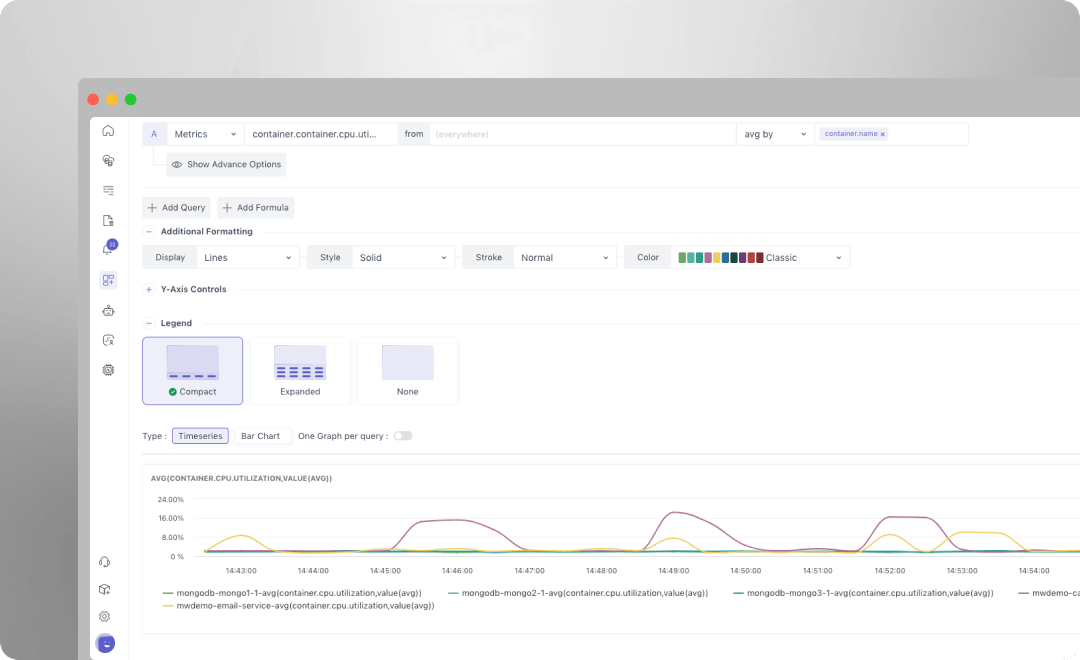The height and width of the screenshot is (660, 1080).
Task: Open the Style dropdown showing Solid
Action: click(404, 257)
